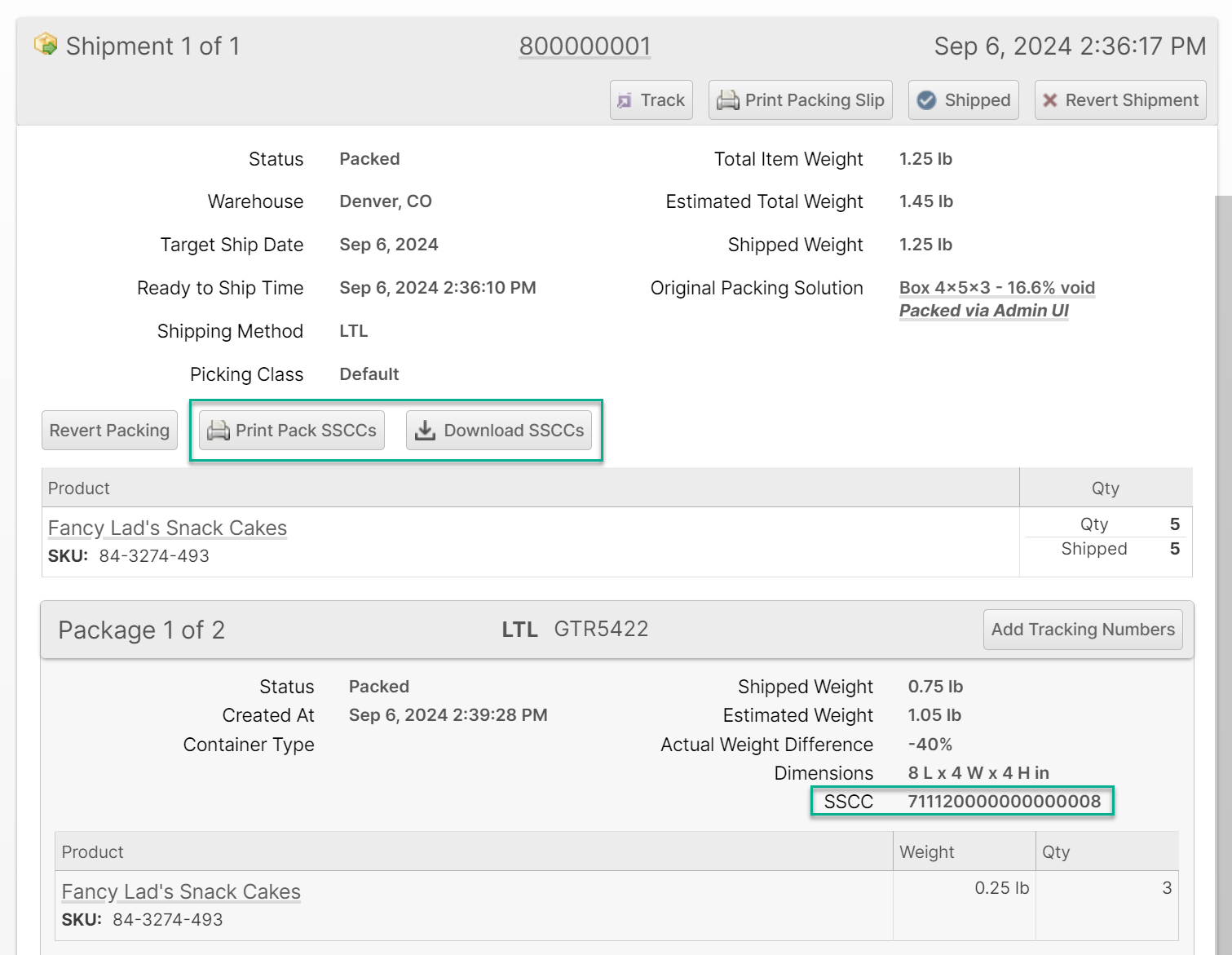Click the Qty column header in shipment table

click(1105, 489)
